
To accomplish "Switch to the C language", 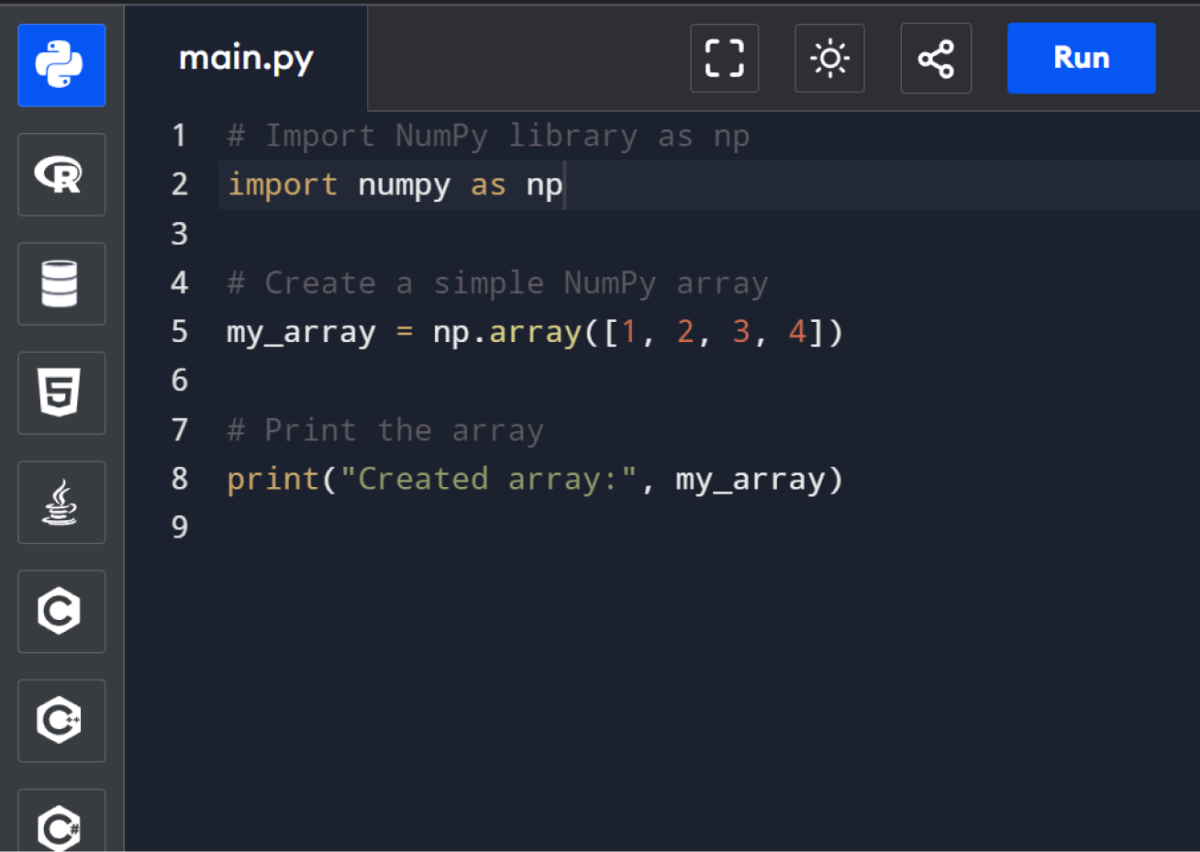I will (61, 611).
